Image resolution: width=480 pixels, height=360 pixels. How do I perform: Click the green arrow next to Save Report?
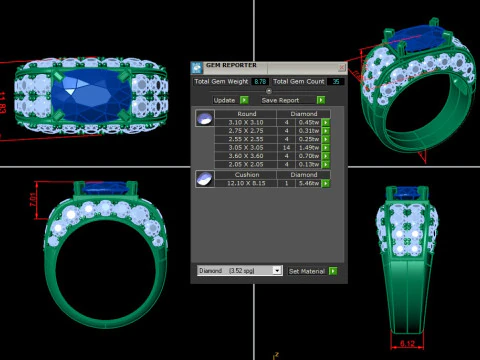(321, 100)
